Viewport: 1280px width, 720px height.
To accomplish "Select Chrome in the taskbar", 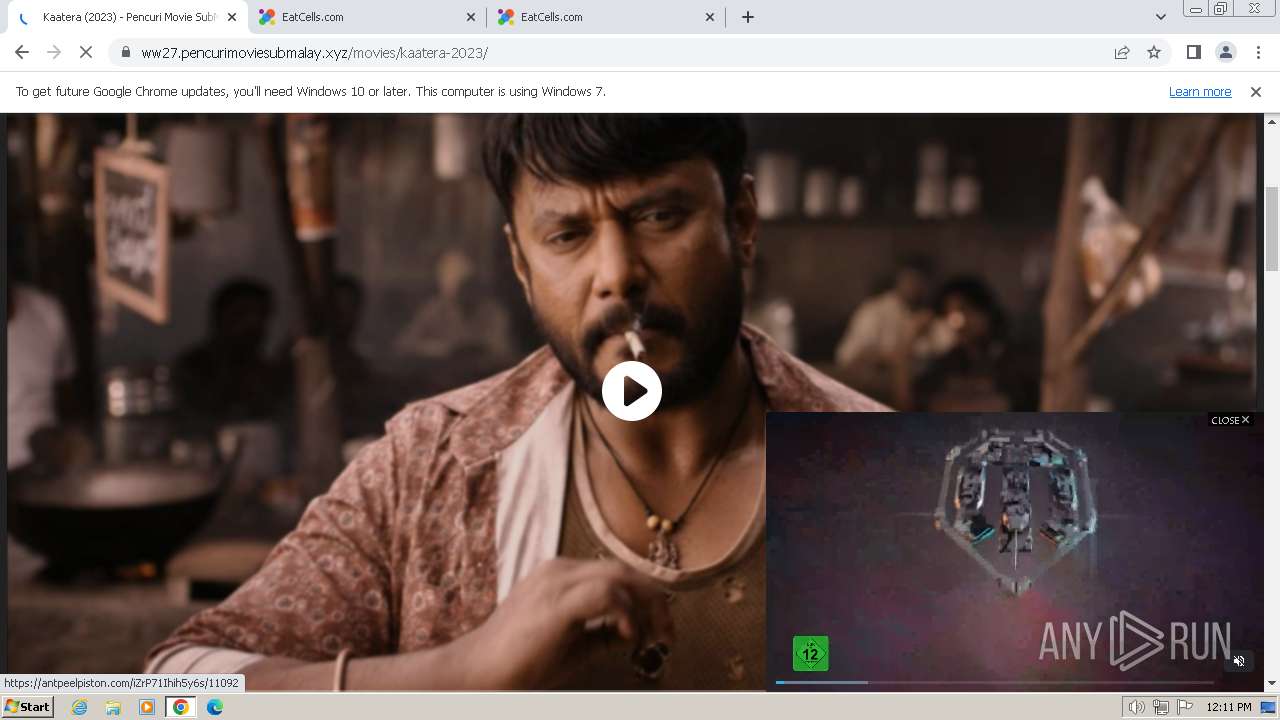I will tap(181, 707).
